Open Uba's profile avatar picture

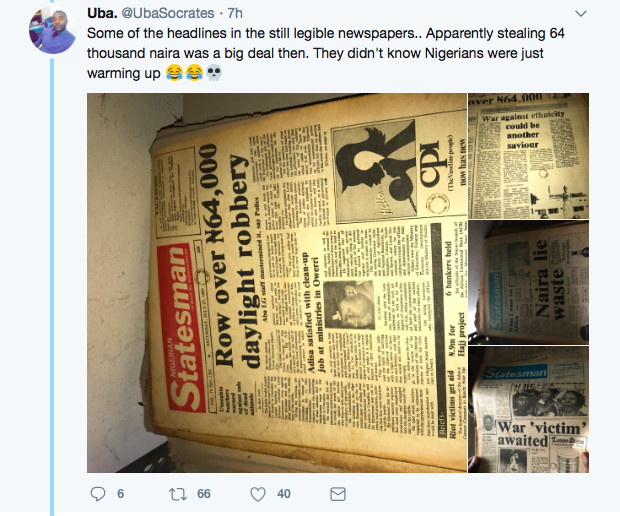(53, 30)
